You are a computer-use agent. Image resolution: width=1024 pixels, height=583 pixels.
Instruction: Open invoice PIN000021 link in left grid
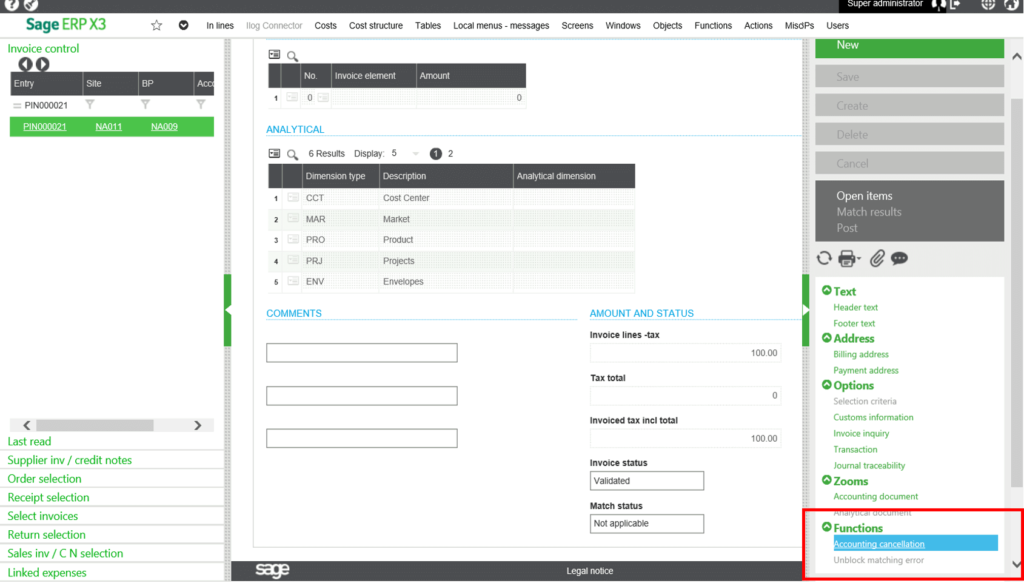[45, 128]
